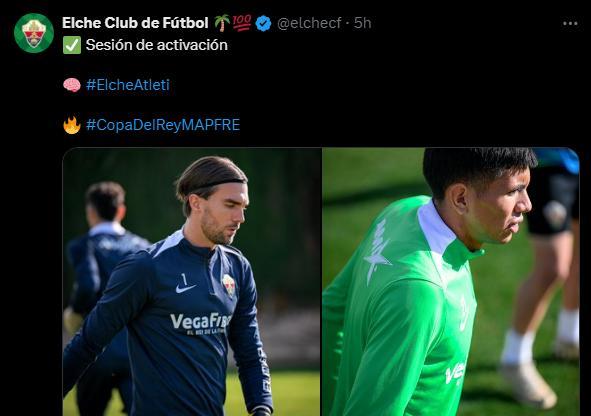Click the 5h post timestamp
This screenshot has width=591, height=416.
[x=363, y=23]
